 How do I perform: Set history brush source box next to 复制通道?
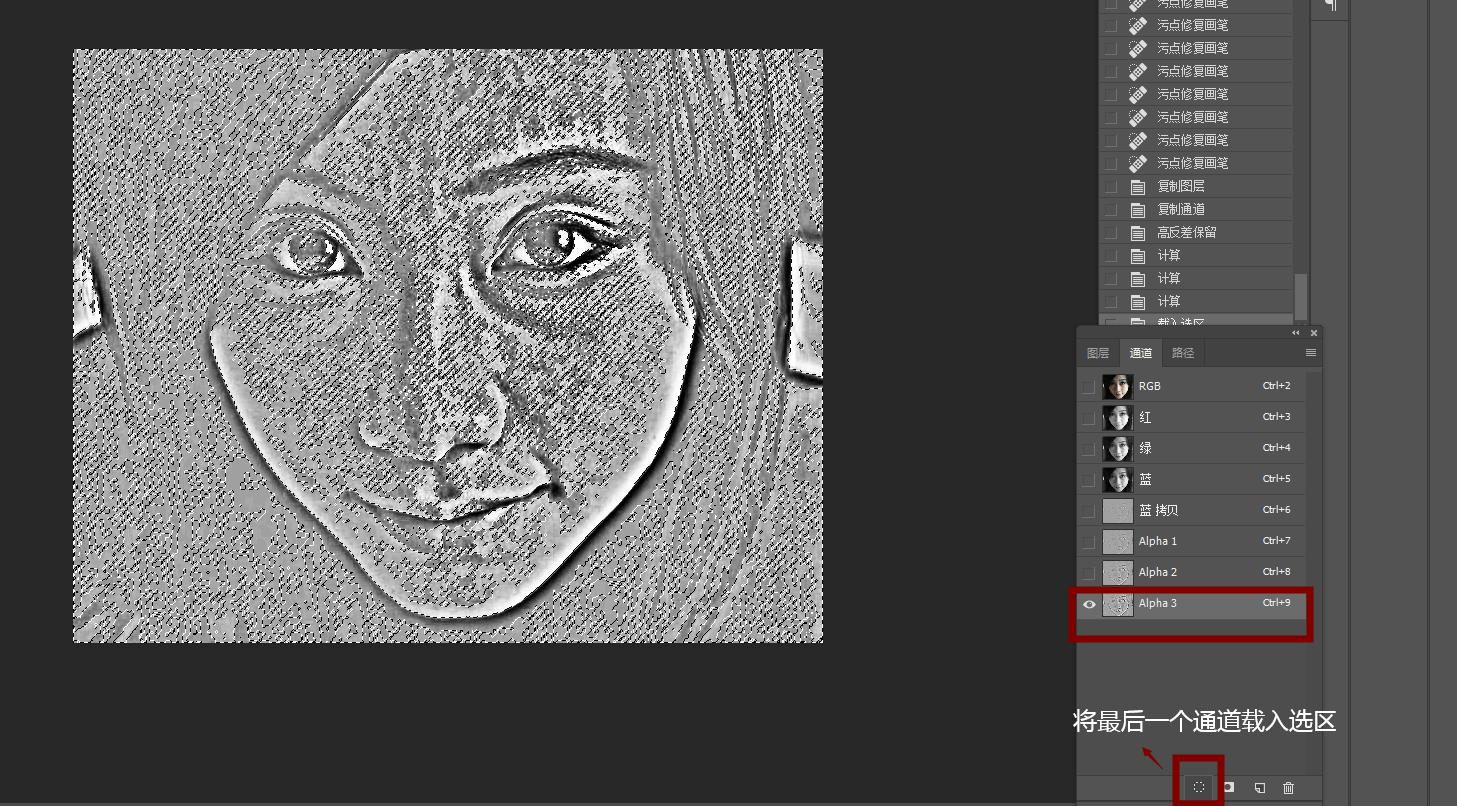(1111, 209)
